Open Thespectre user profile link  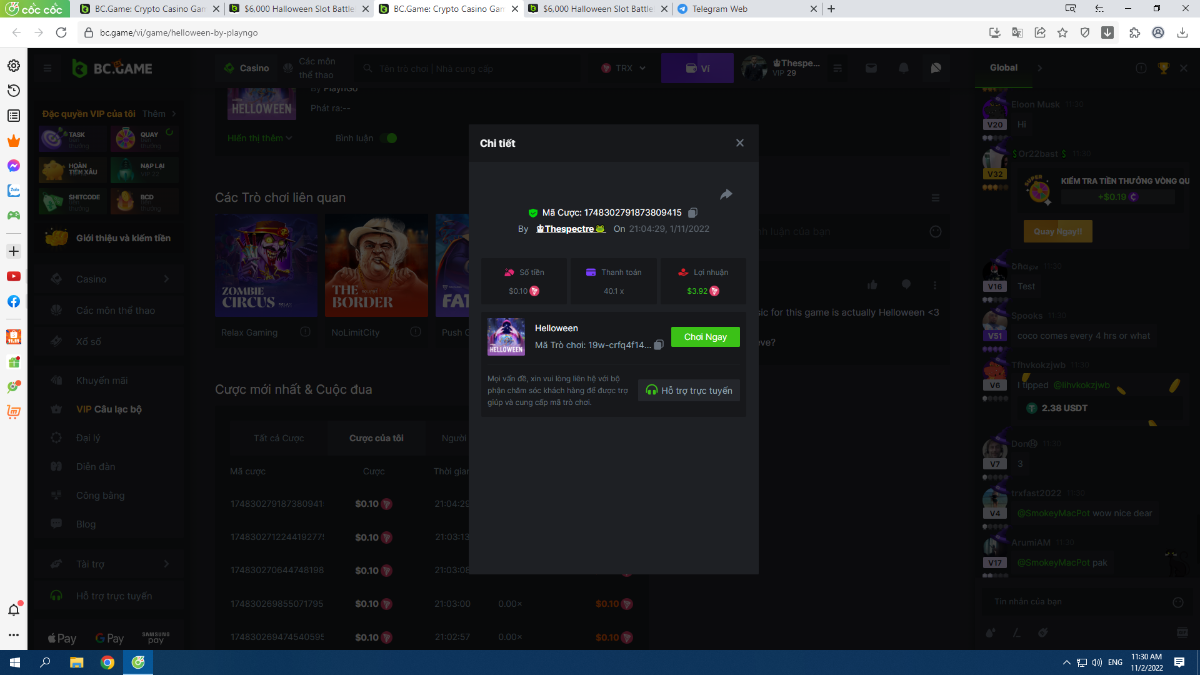(x=571, y=229)
